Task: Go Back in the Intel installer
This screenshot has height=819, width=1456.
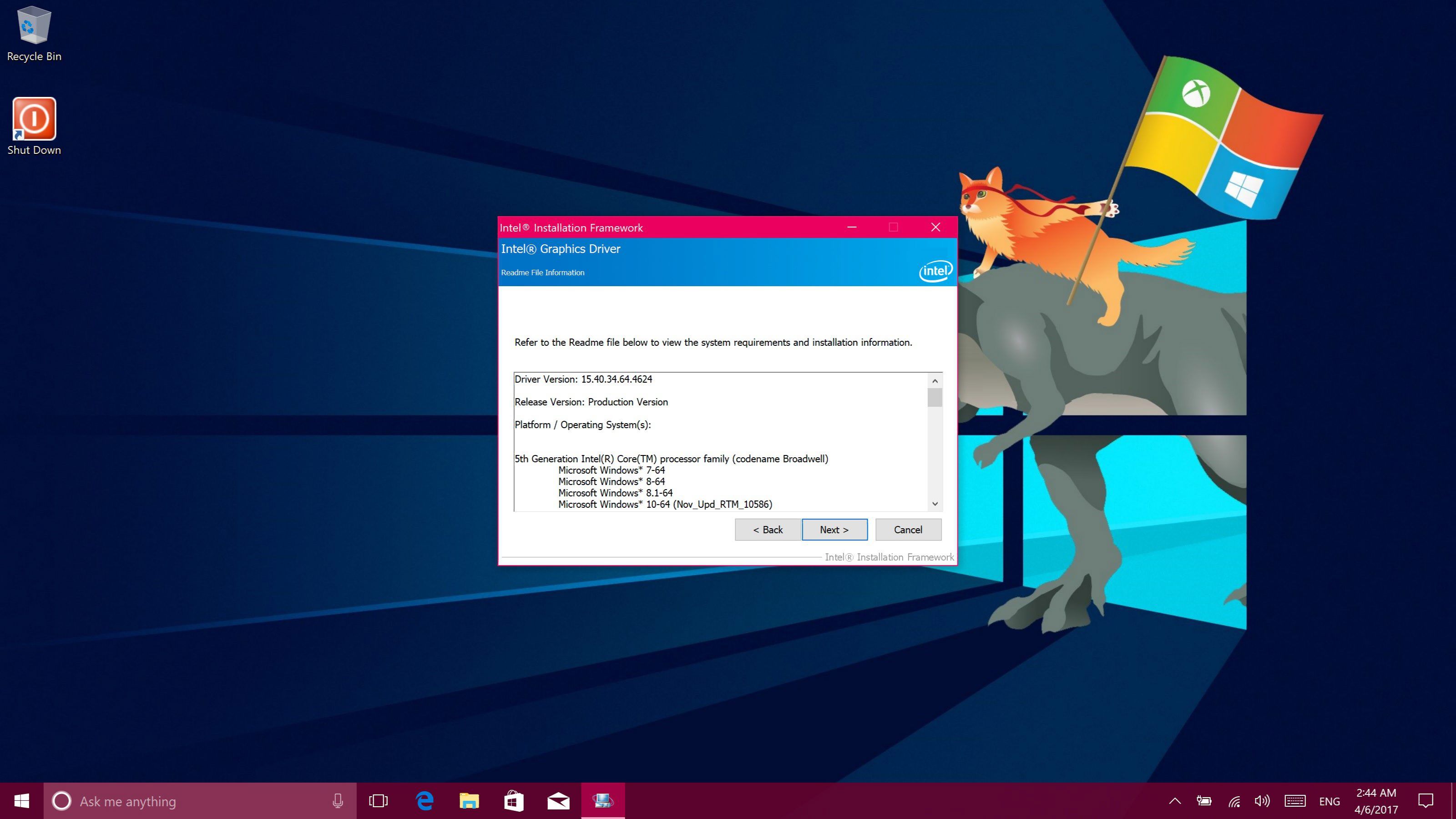Action: click(768, 530)
